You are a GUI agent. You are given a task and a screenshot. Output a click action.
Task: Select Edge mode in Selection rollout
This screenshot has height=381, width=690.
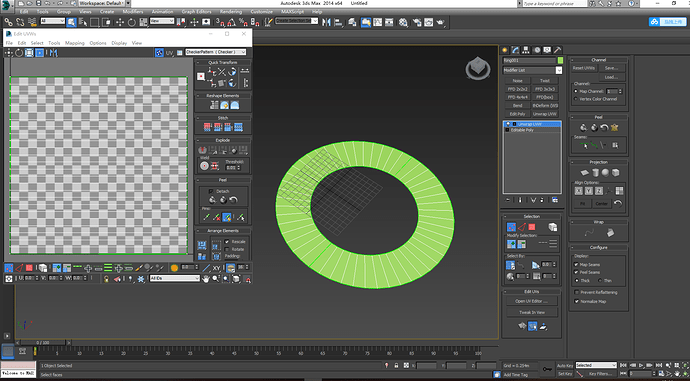coord(521,227)
